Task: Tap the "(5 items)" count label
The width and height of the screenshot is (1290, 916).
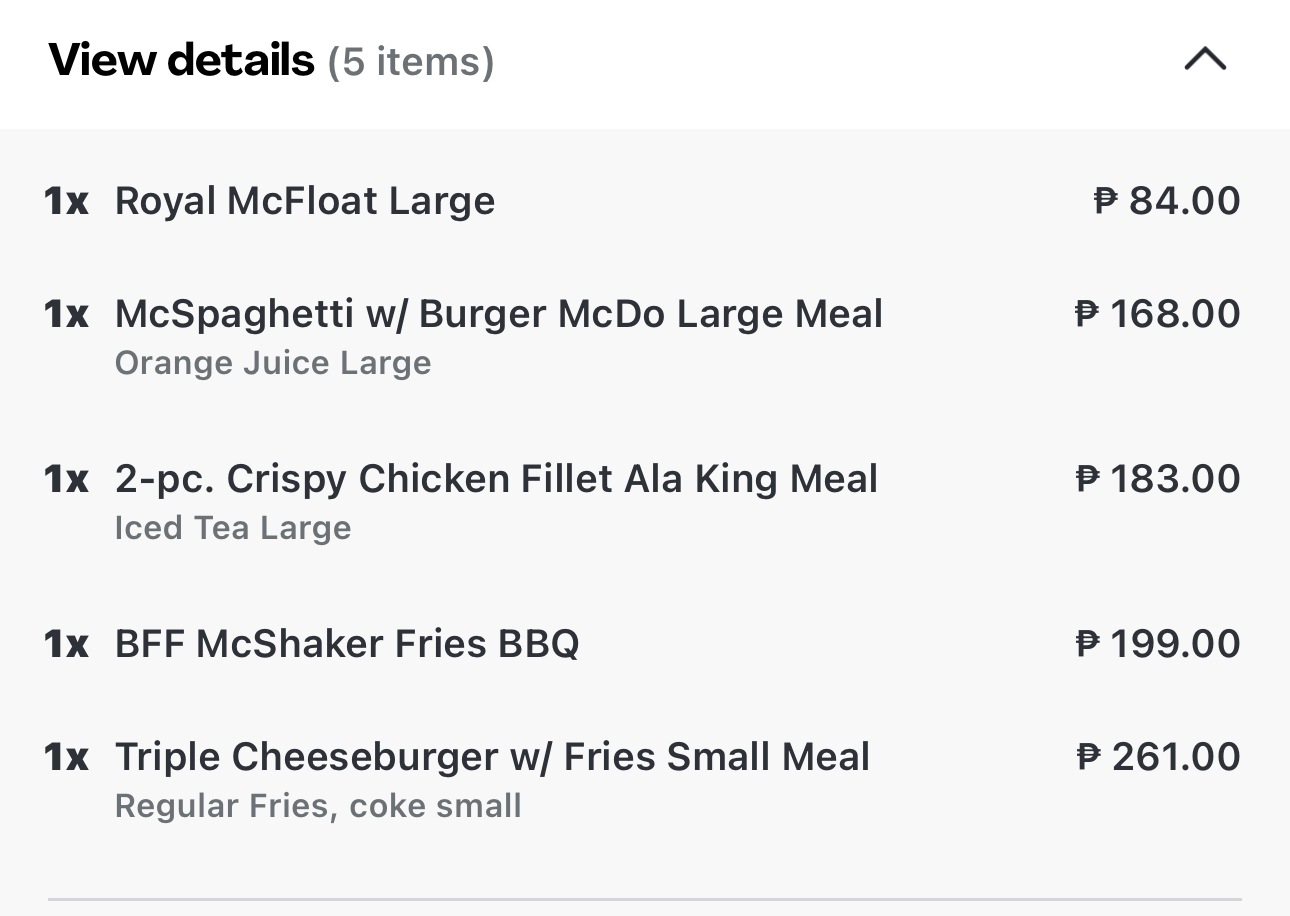Action: click(411, 62)
